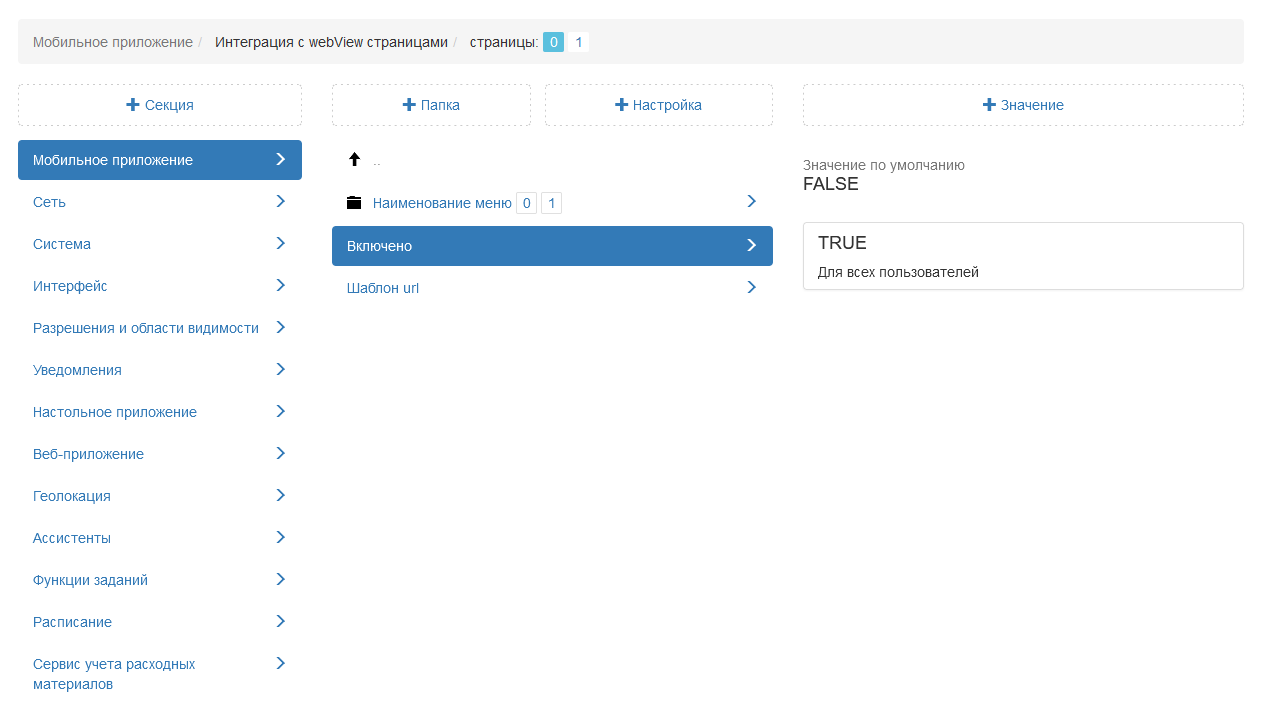1262x723 pixels.
Task: Expand Шаблон url chevron arrow
Action: click(752, 288)
